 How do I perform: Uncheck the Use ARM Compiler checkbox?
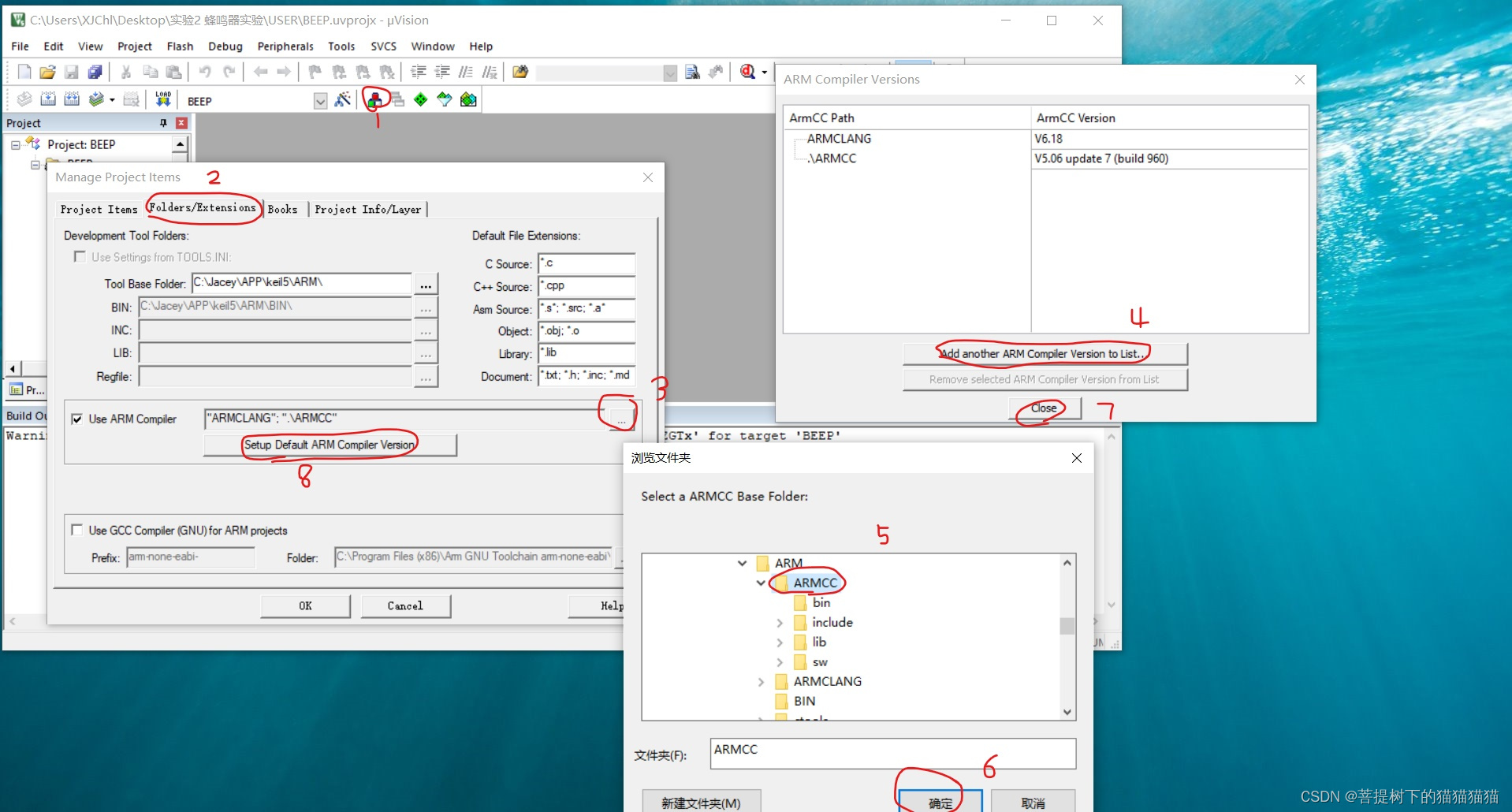point(77,419)
